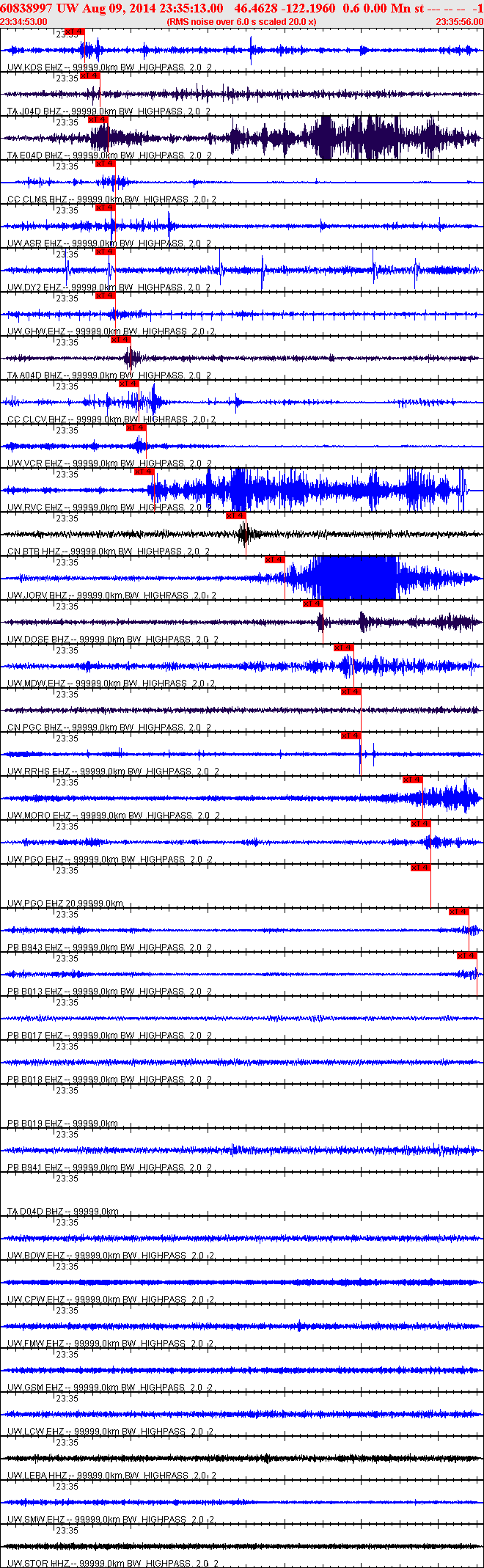Click the red pick marker on UW.JORV trace
The image size is (484, 1568).
click(x=275, y=560)
